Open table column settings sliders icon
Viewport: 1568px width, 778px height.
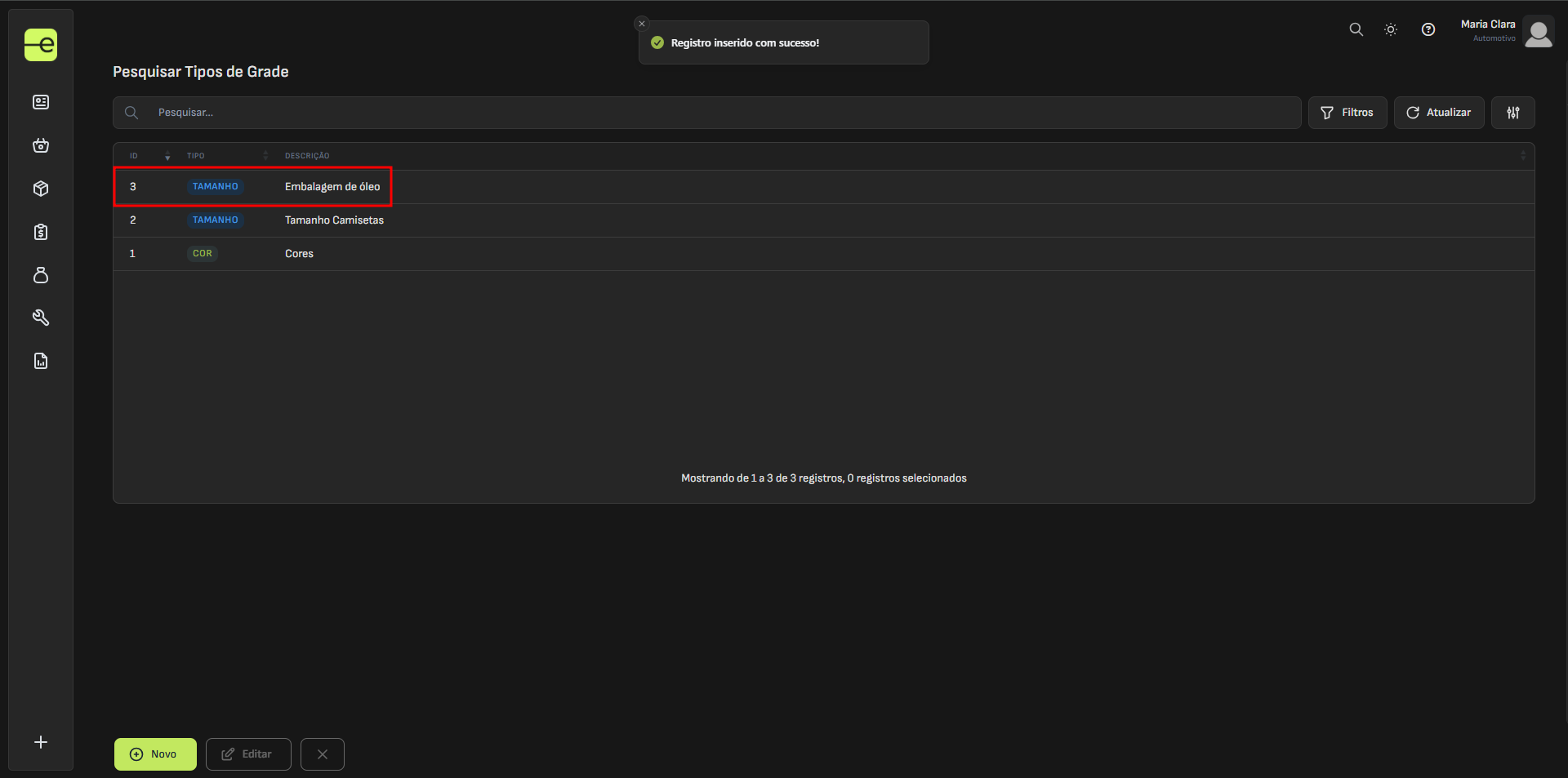point(1513,113)
